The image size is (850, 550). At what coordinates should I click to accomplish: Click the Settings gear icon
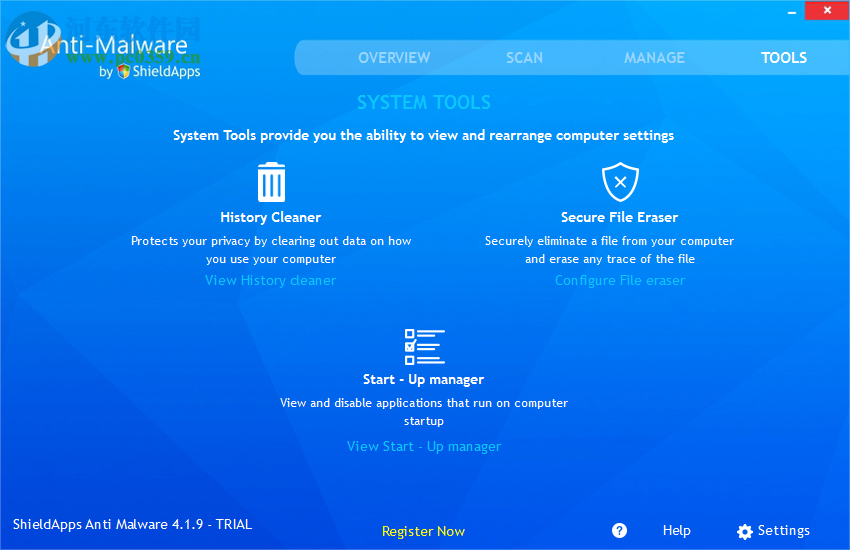(x=745, y=532)
